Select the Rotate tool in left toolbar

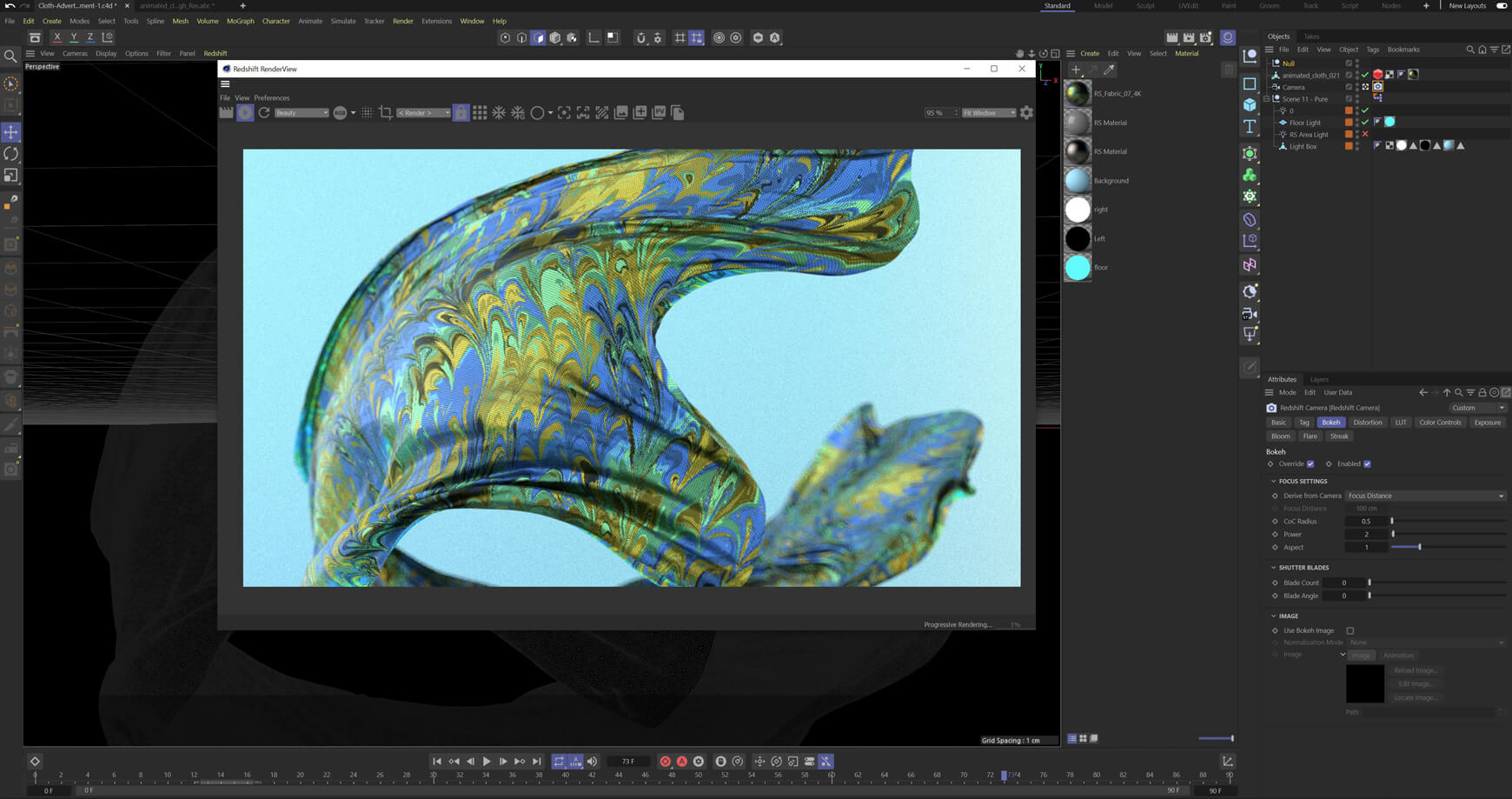point(11,154)
